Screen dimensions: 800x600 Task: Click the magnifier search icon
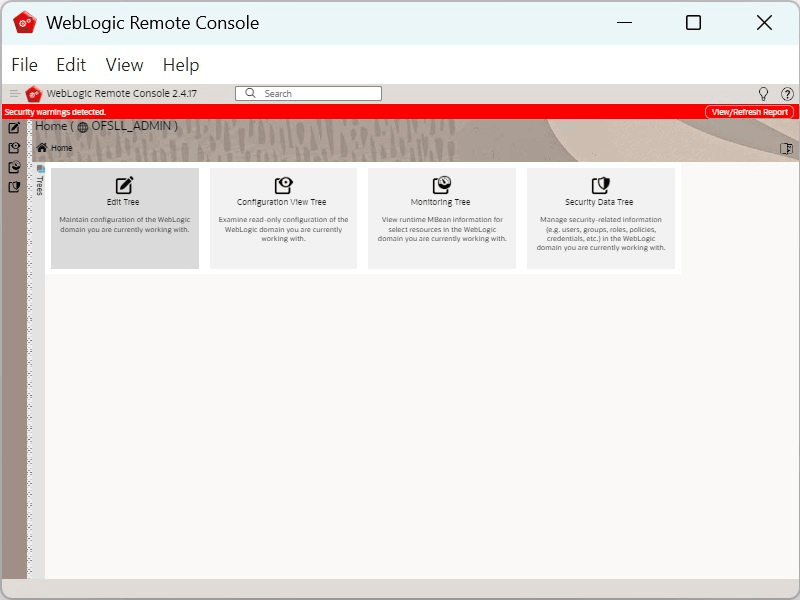point(250,93)
